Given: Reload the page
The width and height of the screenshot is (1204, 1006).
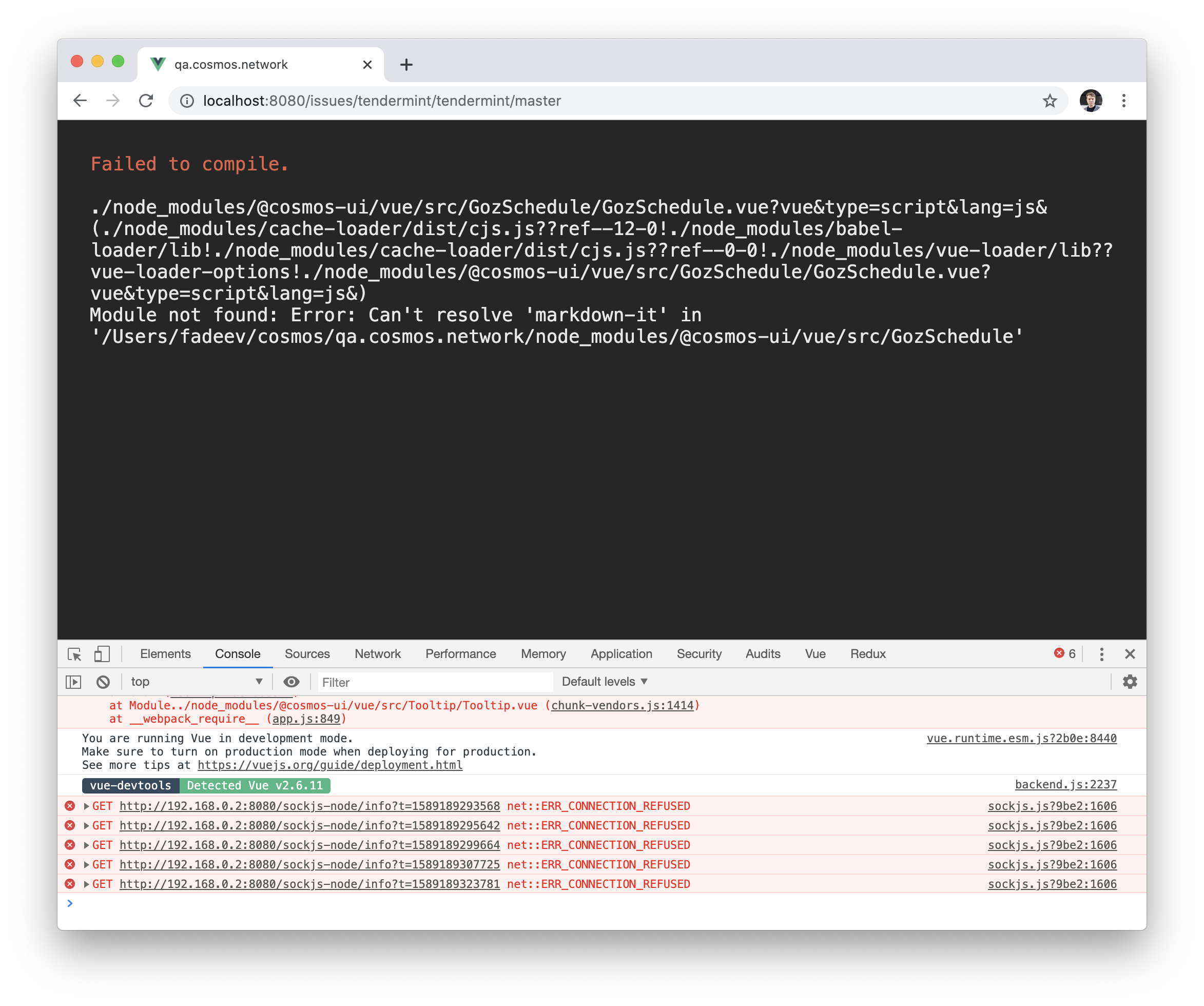Looking at the screenshot, I should (x=146, y=101).
